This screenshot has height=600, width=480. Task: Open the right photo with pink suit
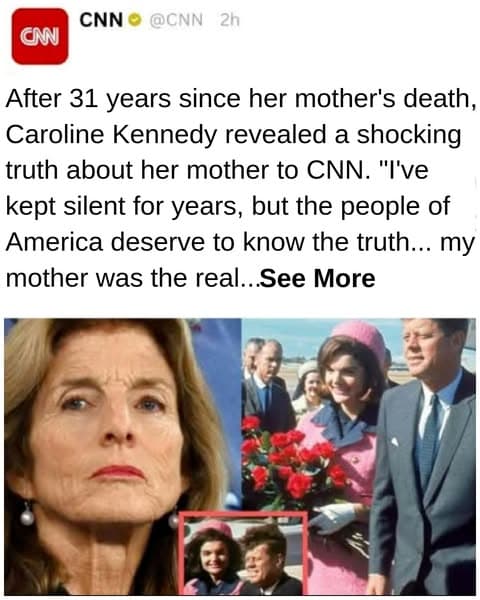[359, 456]
